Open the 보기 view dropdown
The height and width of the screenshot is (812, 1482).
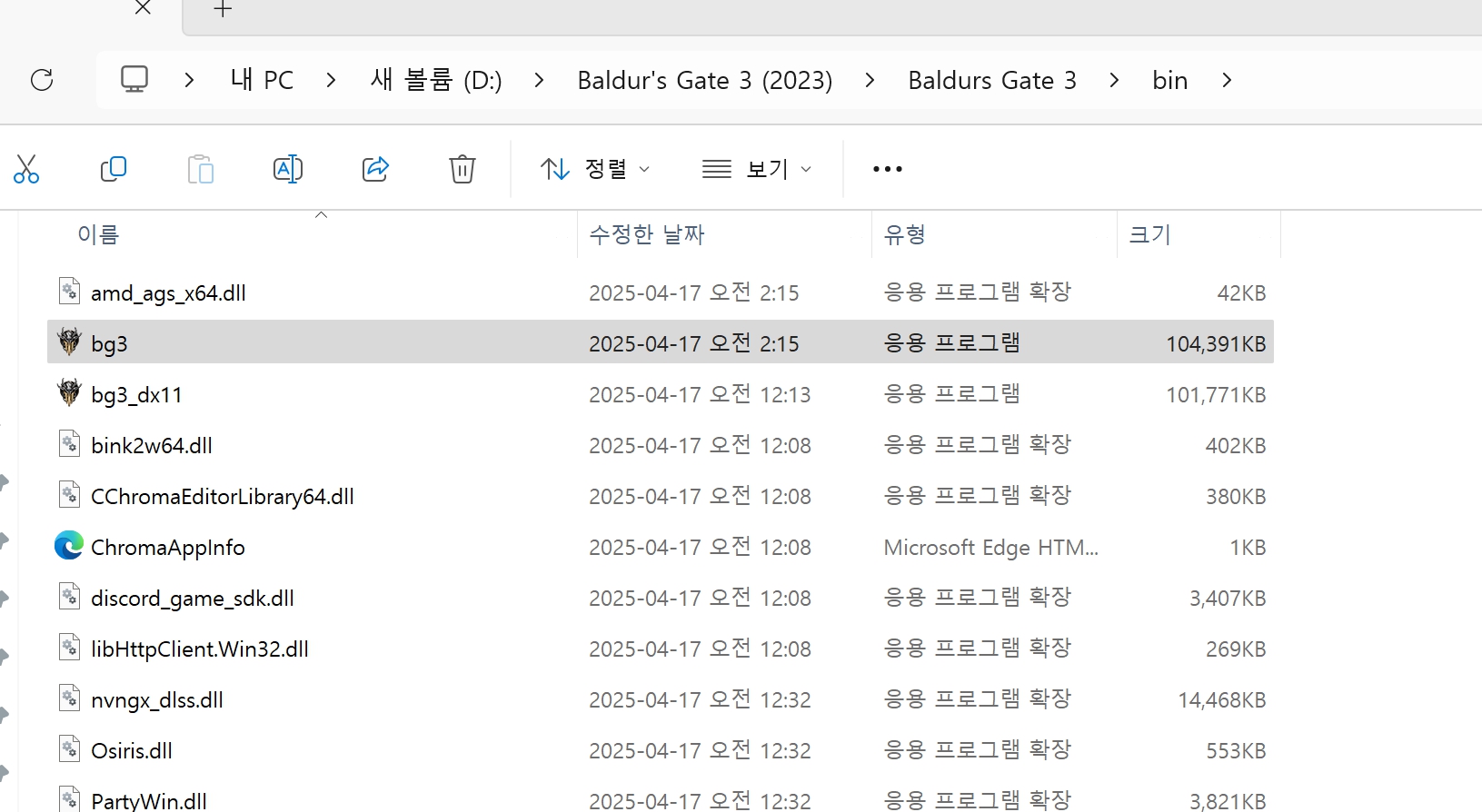coord(757,169)
